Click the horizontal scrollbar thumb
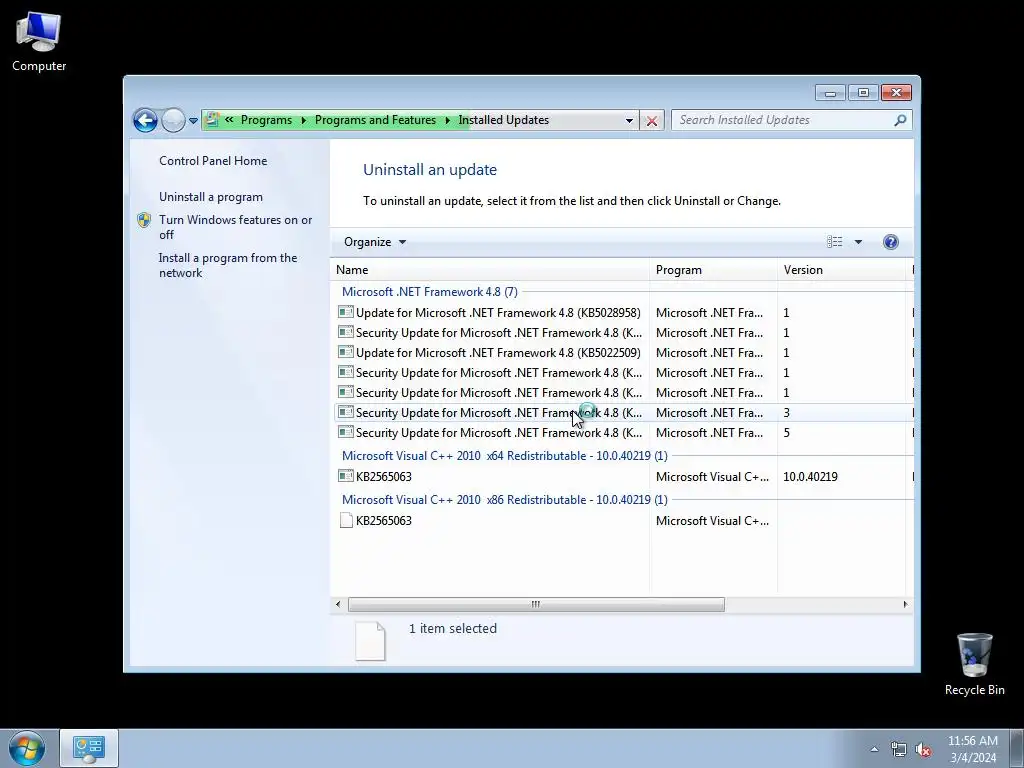1024x768 pixels. pyautogui.click(x=536, y=604)
